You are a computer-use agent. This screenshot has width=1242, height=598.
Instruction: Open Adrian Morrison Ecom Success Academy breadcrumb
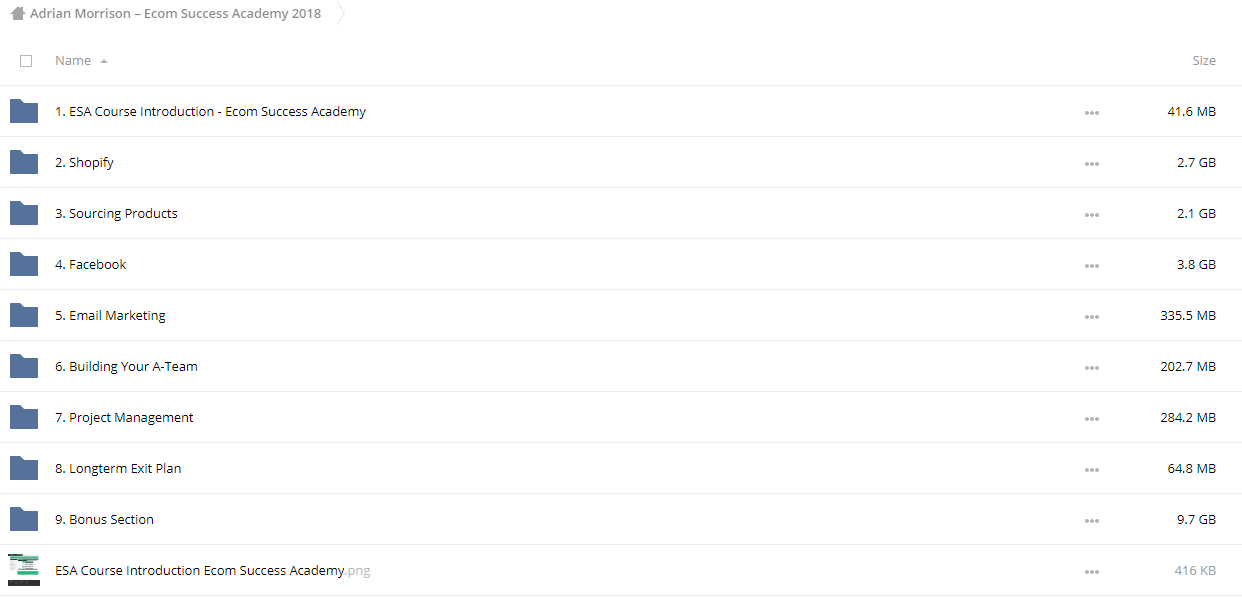pos(176,14)
